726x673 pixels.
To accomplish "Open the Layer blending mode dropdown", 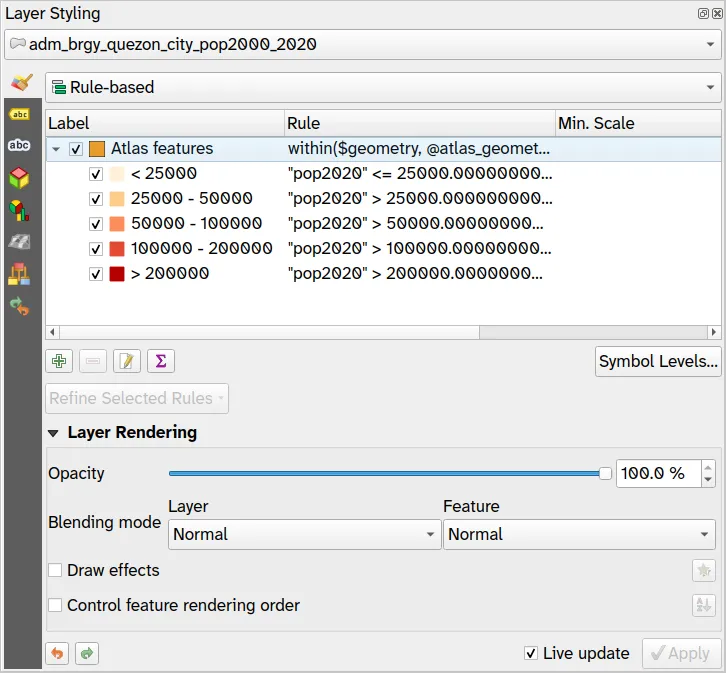I will (x=303, y=534).
